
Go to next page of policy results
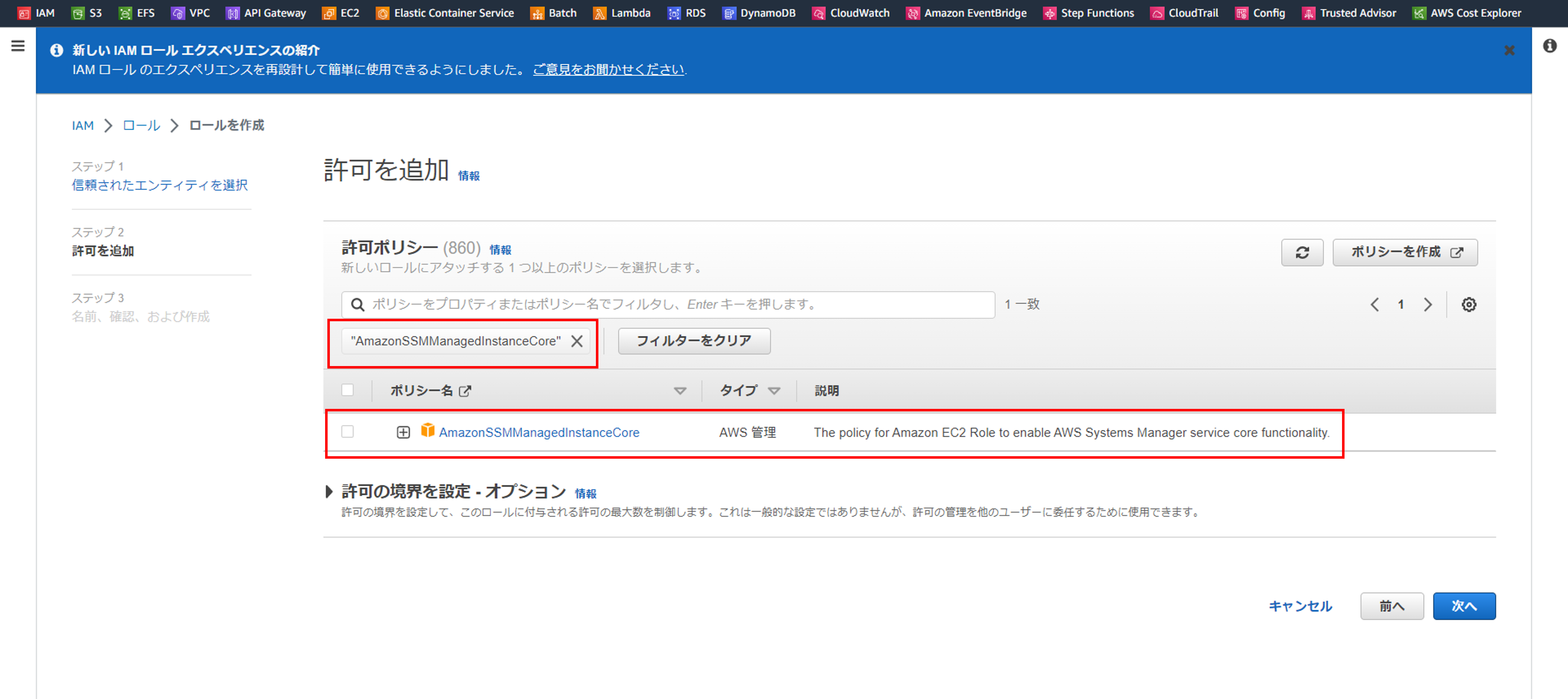pyautogui.click(x=1427, y=304)
